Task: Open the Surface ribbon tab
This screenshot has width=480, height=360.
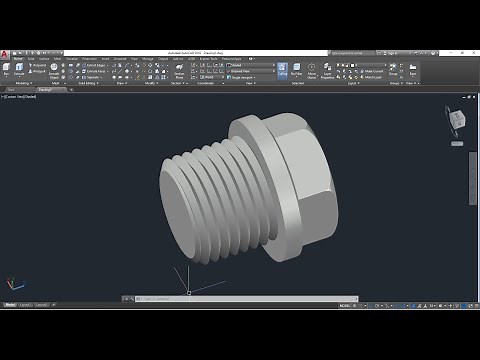Action: [44, 59]
